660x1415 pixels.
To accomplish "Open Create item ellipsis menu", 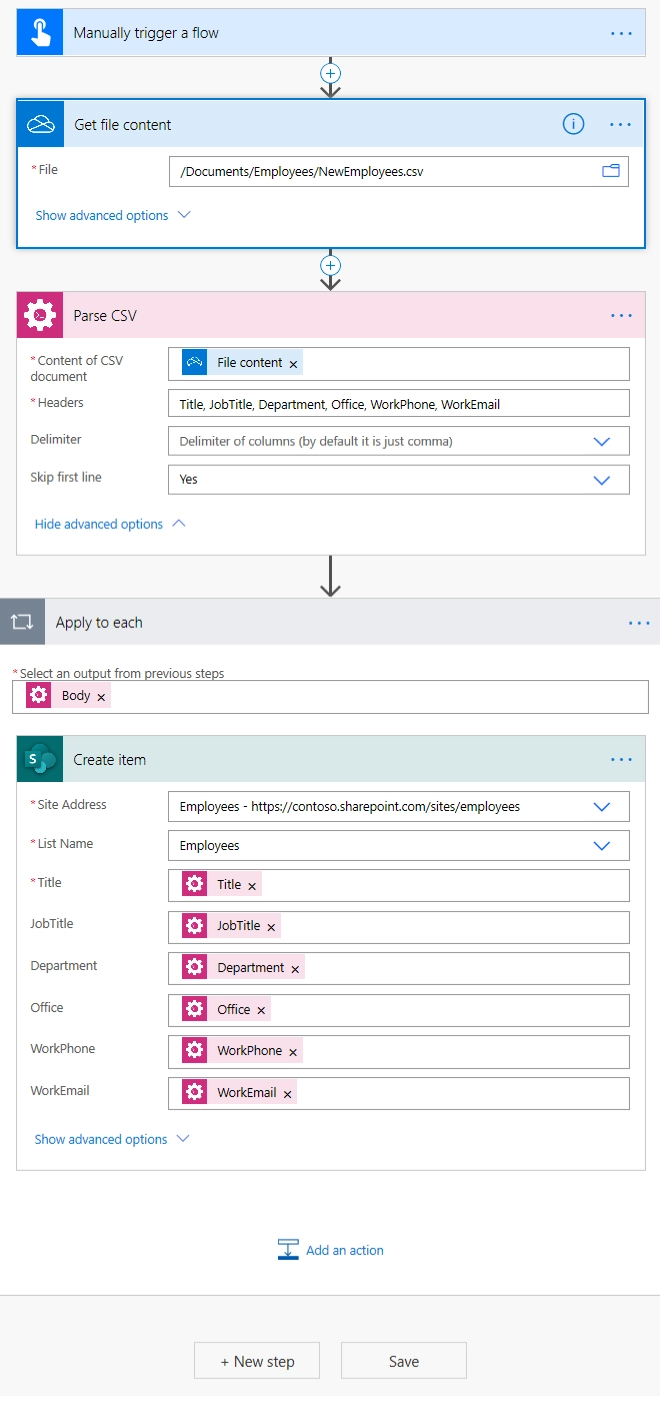I will click(x=621, y=759).
